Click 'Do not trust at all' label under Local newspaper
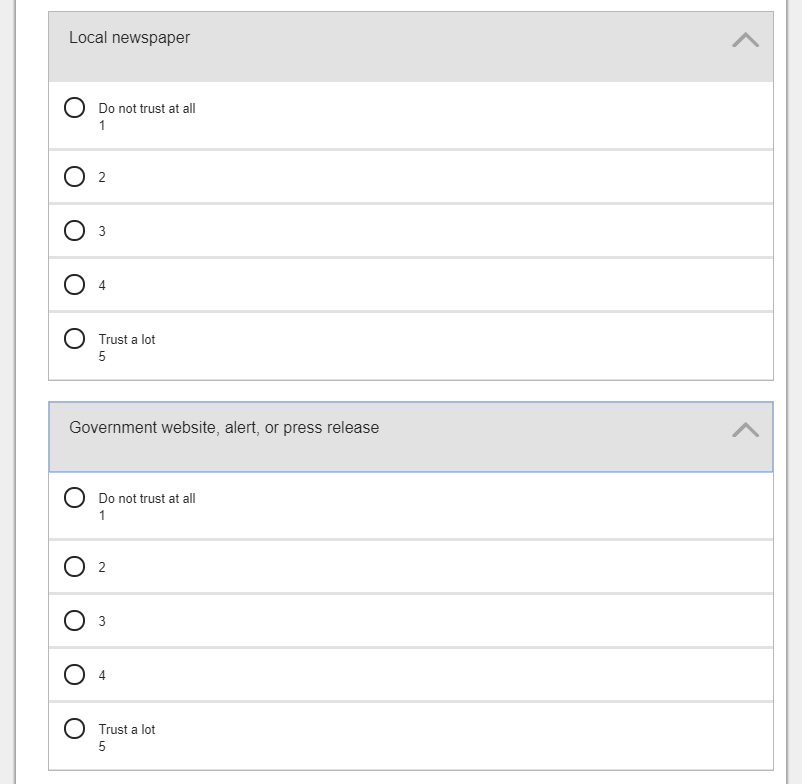This screenshot has width=802, height=784. click(x=147, y=109)
